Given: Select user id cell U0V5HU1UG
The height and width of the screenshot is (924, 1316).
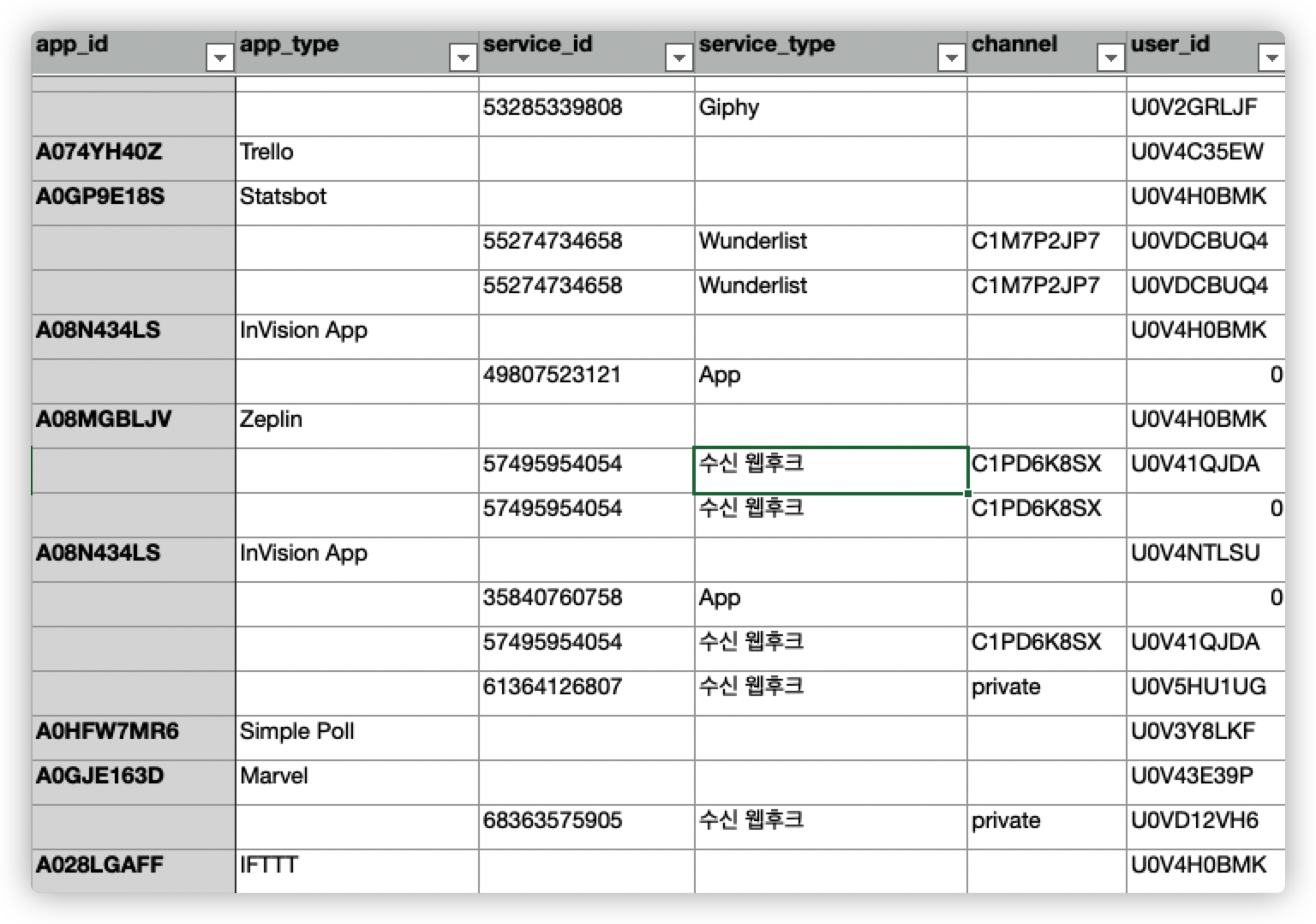Looking at the screenshot, I should click(x=1206, y=693).
